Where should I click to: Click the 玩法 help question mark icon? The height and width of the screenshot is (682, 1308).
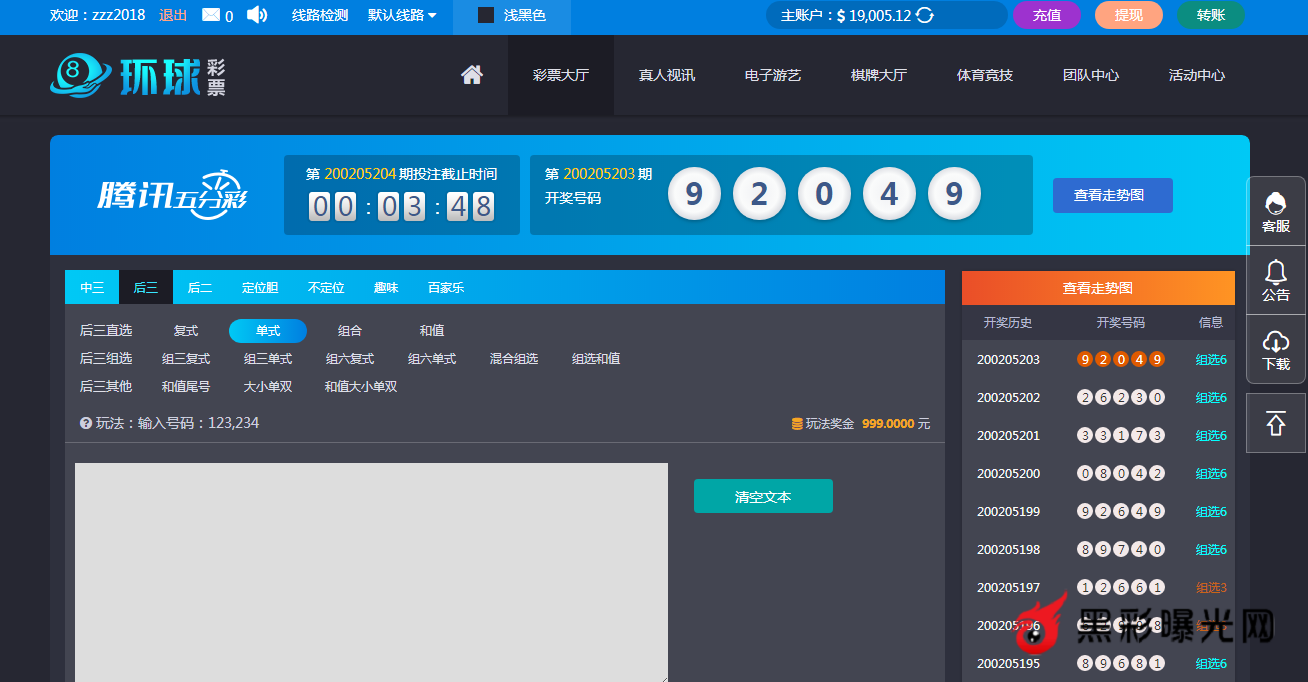[x=86, y=424]
